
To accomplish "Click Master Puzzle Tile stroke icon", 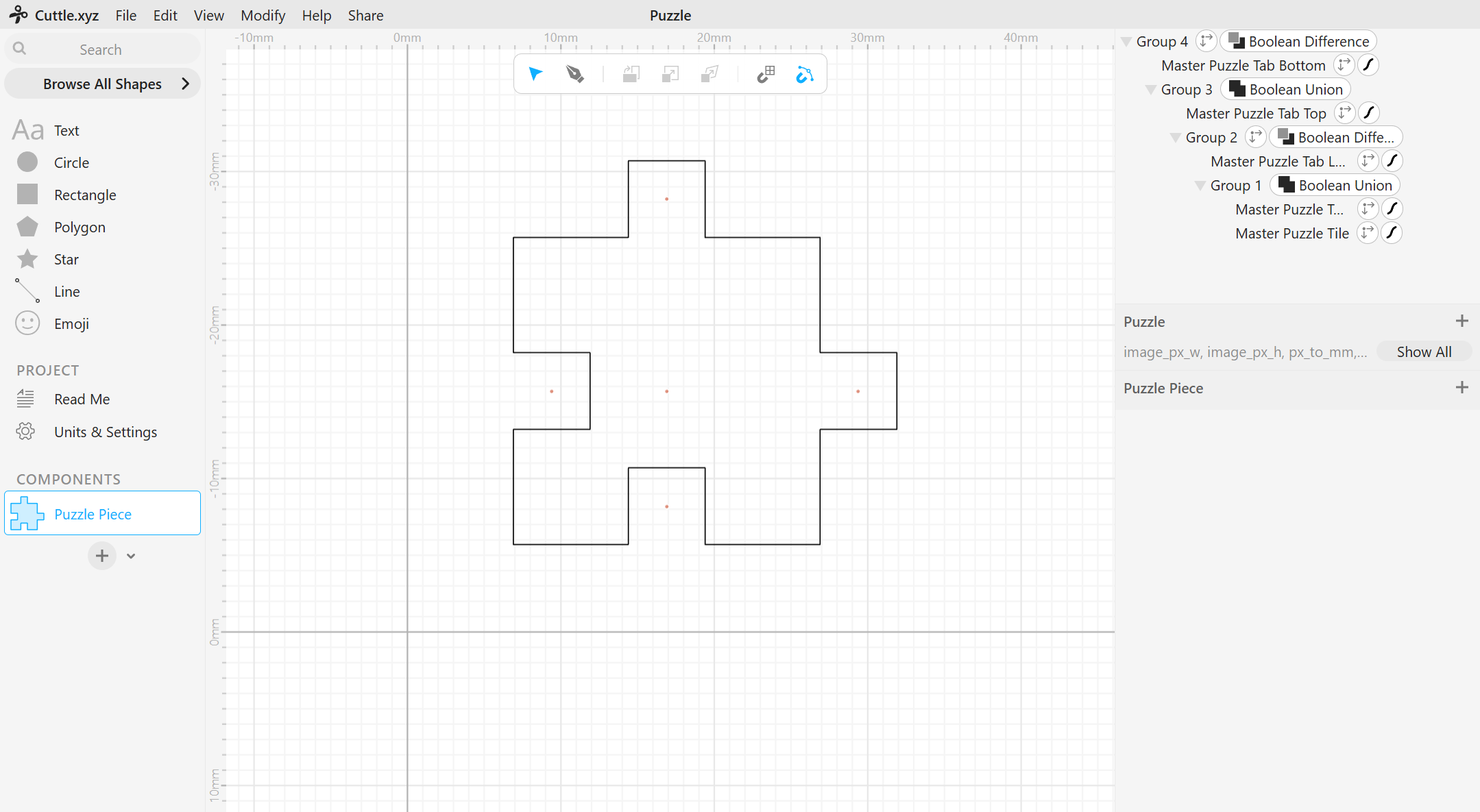I will click(1392, 233).
